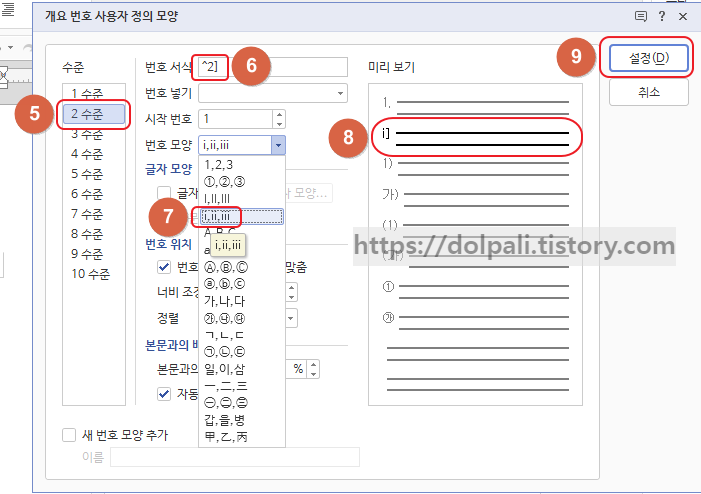Choose 일,이,삼 number shape option
The width and height of the screenshot is (701, 494).
click(241, 369)
